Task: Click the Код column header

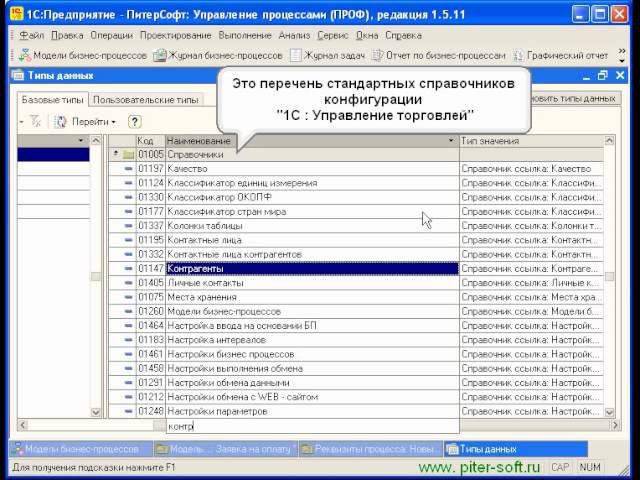Action: [151, 141]
